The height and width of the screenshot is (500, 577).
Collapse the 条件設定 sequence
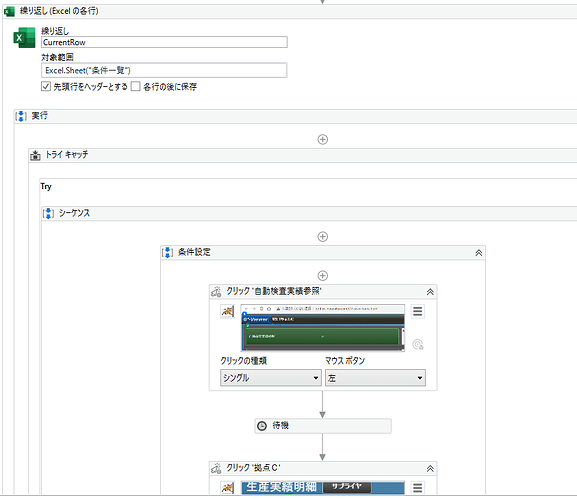(478, 253)
